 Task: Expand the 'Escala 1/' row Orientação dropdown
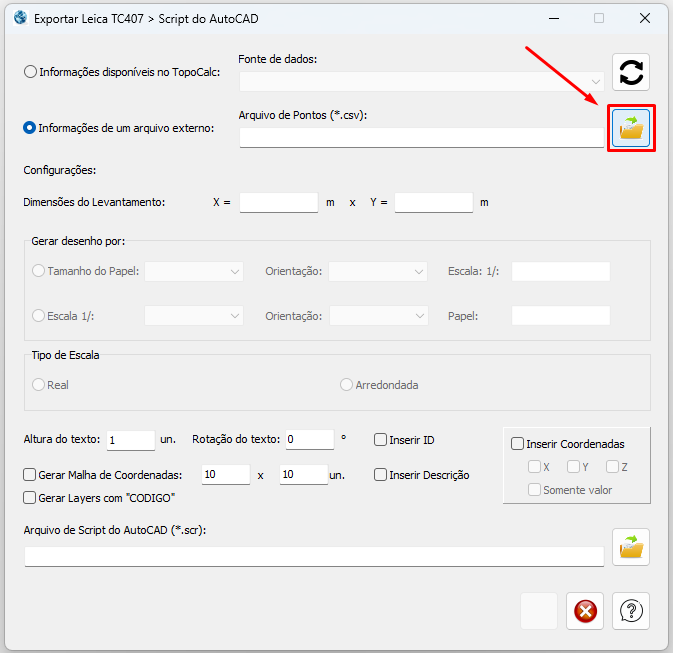(x=378, y=315)
